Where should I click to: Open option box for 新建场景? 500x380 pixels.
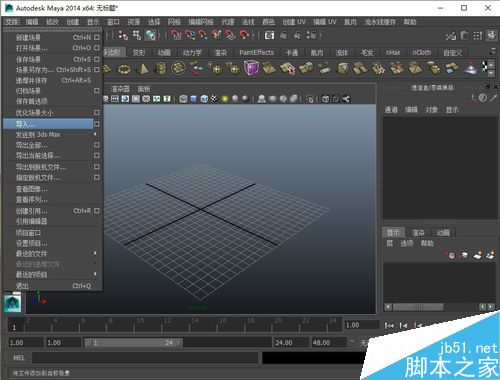[97, 37]
